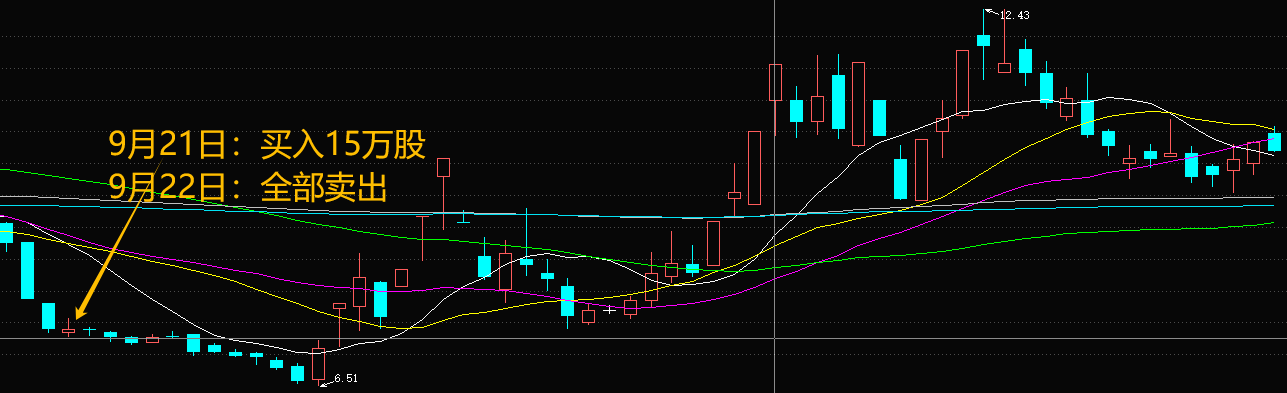
Task: Select the small red candlestick at the orange arrow tip
Action: point(69,329)
